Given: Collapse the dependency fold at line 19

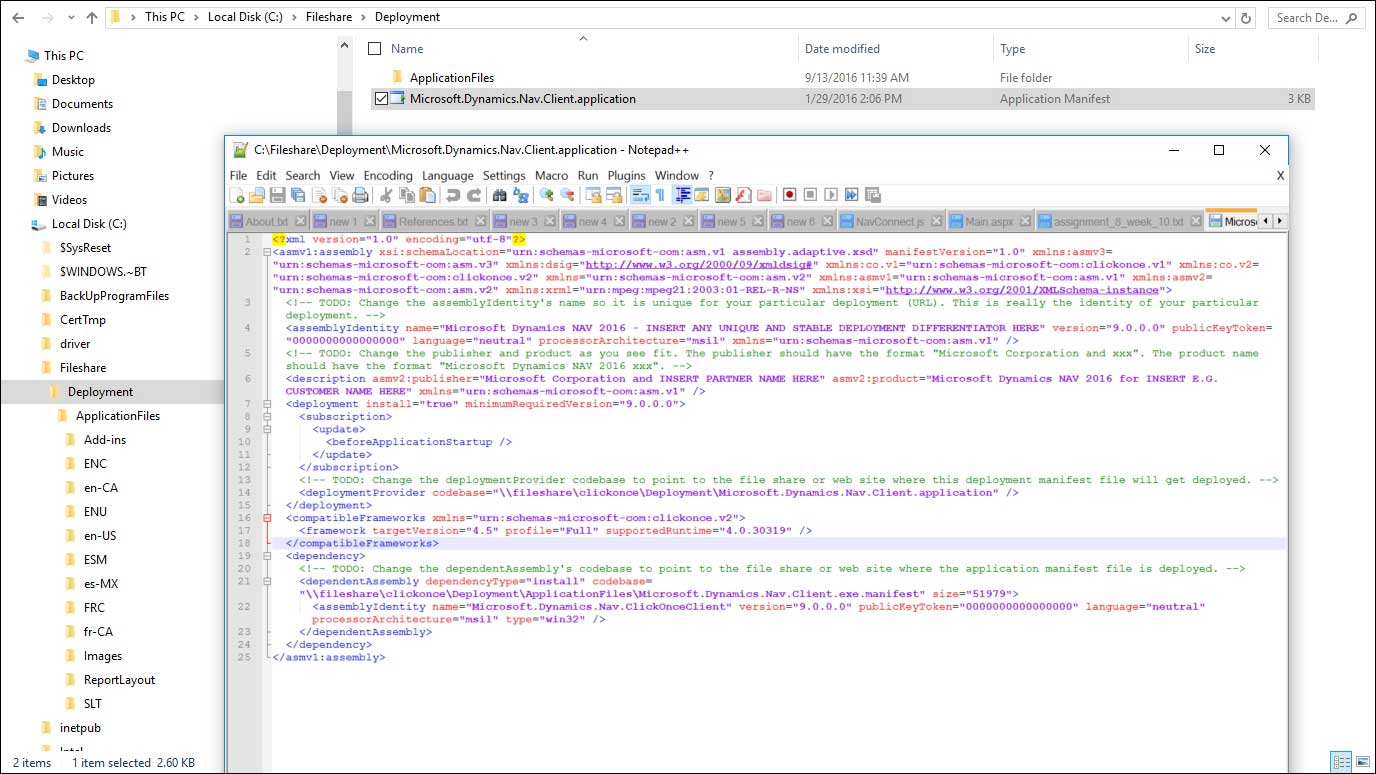Looking at the screenshot, I should pyautogui.click(x=265, y=555).
